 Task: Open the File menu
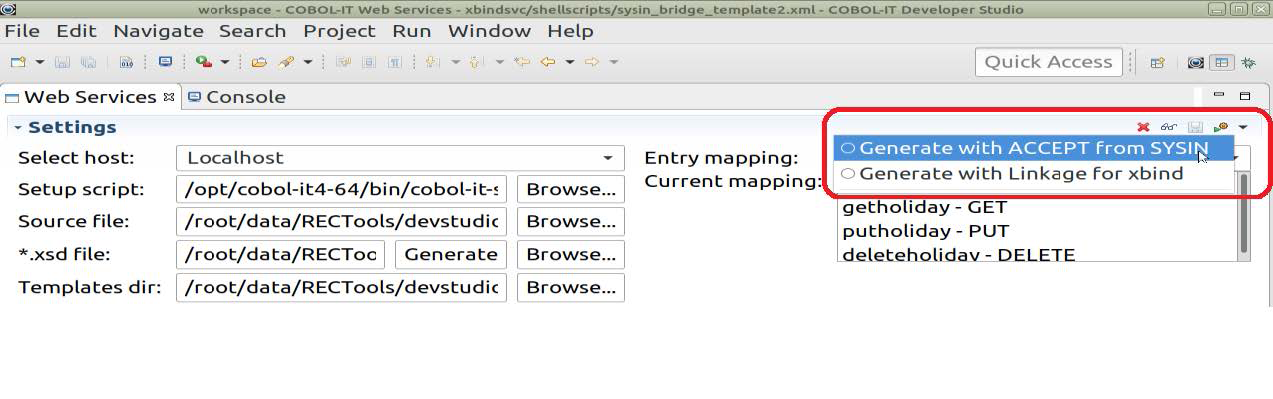point(22,31)
